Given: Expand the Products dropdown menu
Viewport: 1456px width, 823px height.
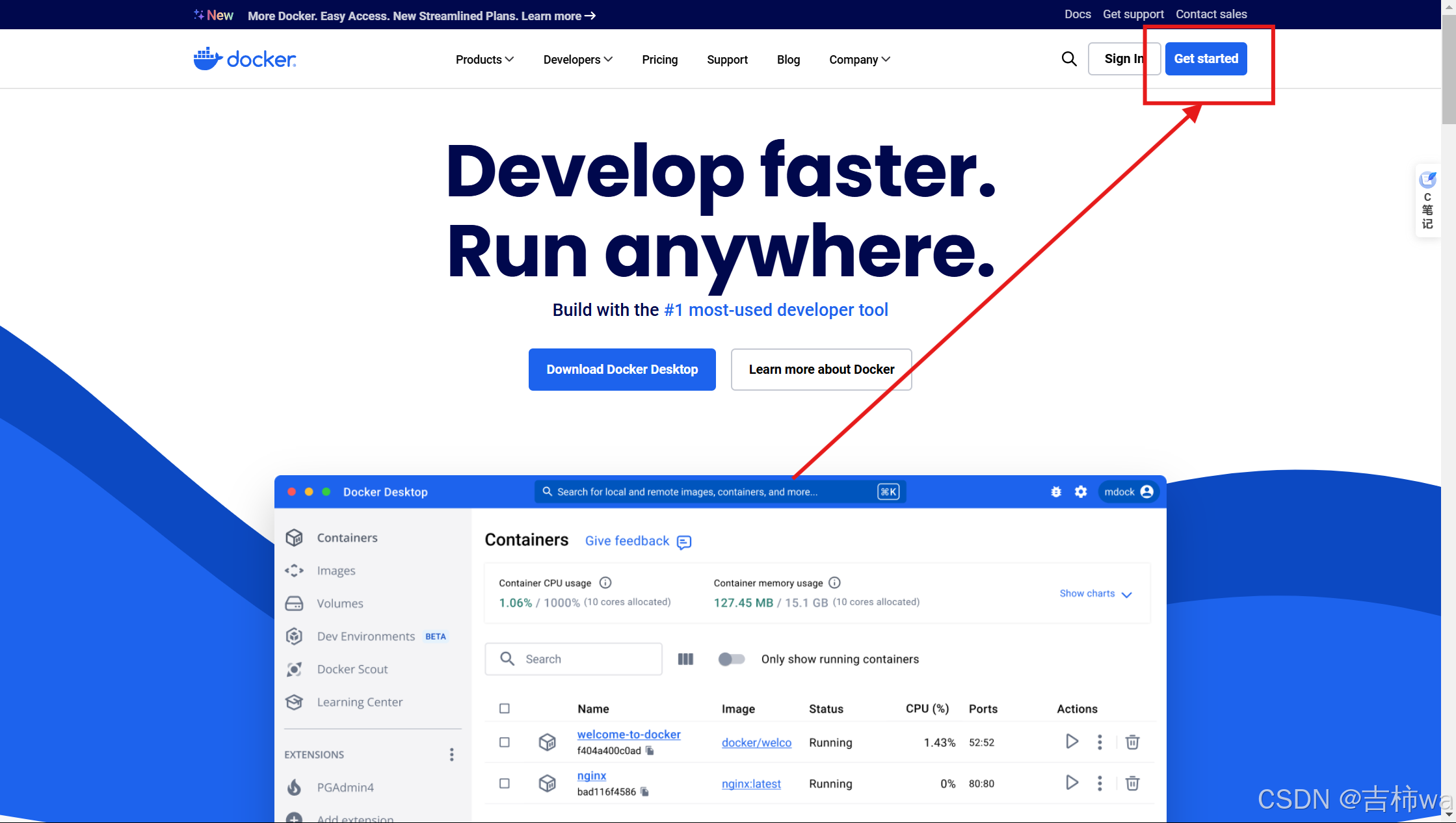Looking at the screenshot, I should pyautogui.click(x=484, y=60).
